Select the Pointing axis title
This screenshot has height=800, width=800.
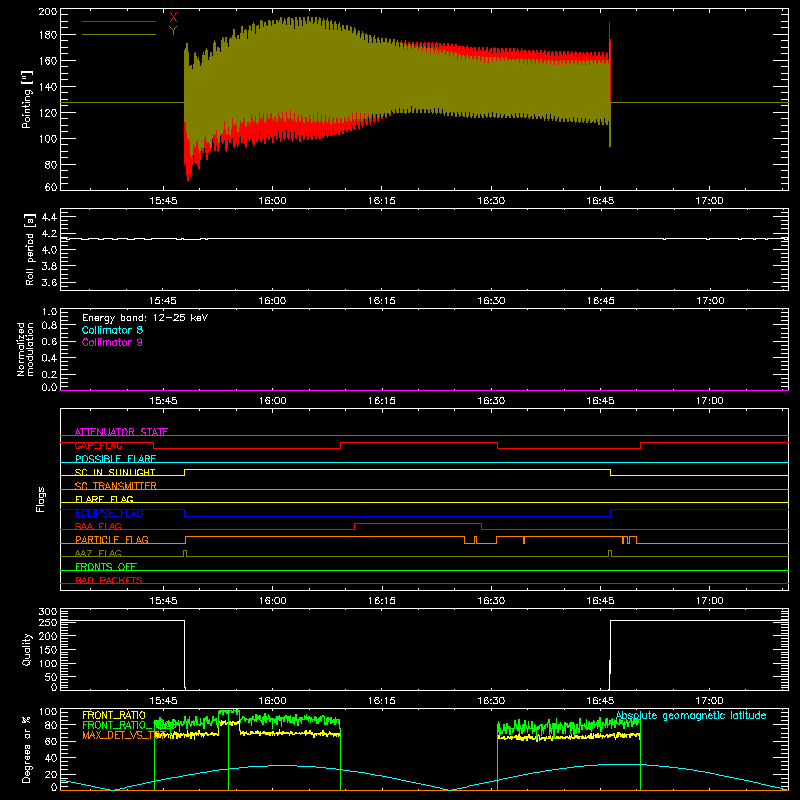click(27, 99)
